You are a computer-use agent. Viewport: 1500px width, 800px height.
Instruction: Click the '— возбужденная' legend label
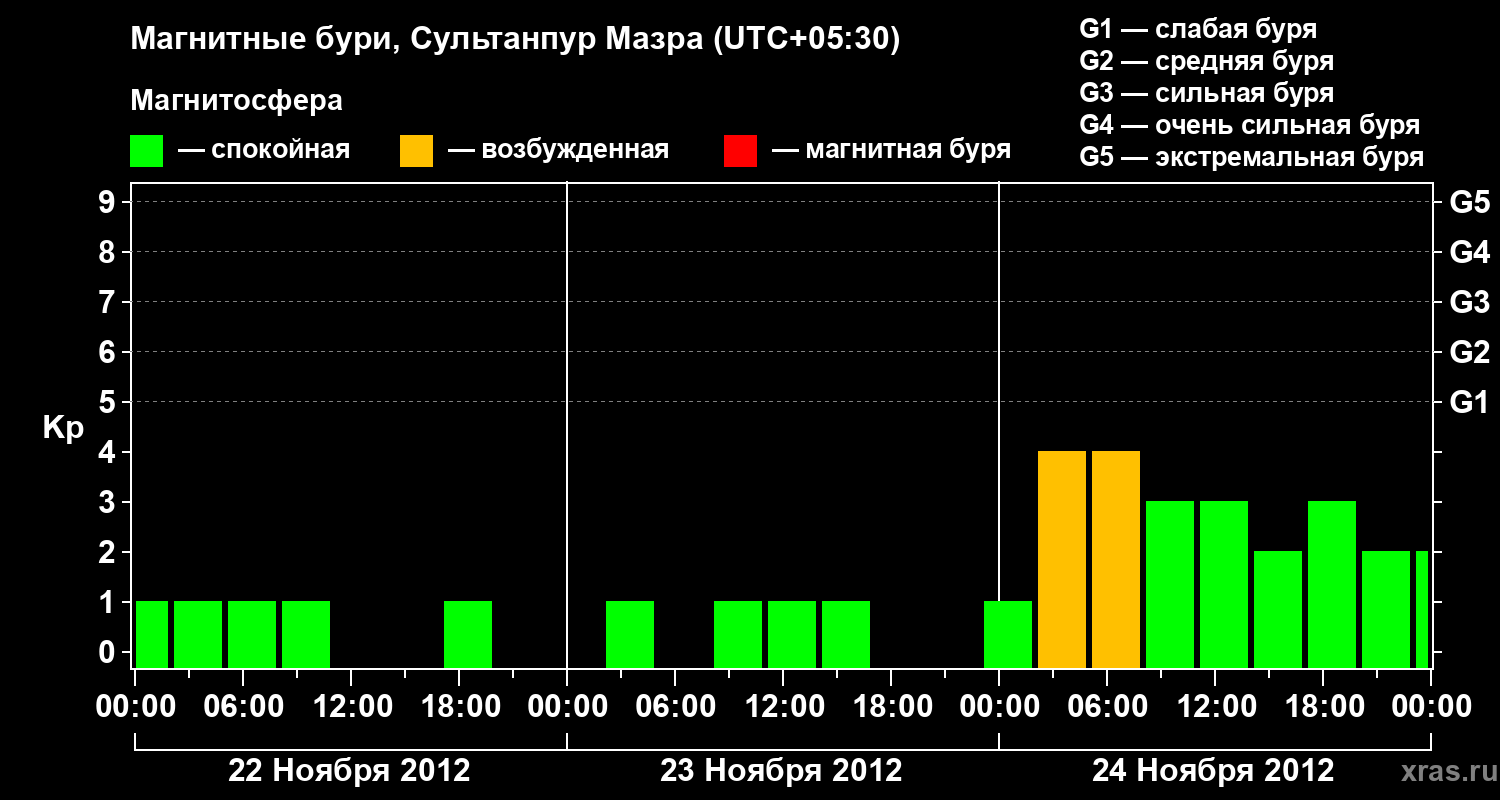(x=558, y=151)
